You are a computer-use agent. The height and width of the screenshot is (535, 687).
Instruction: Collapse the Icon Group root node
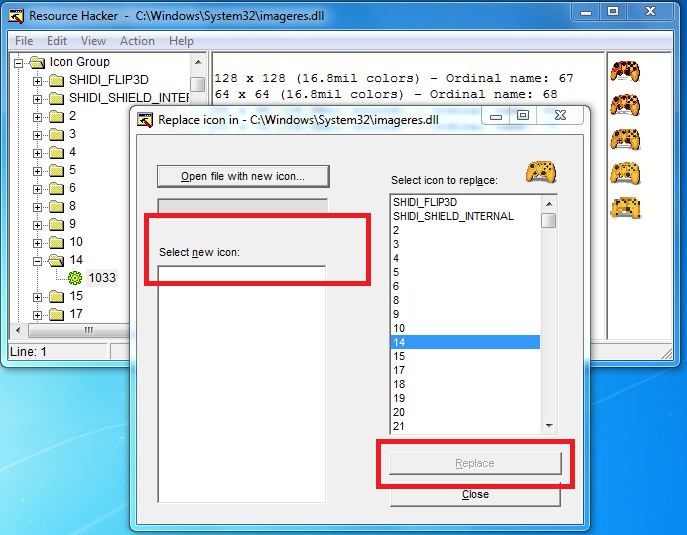18,63
